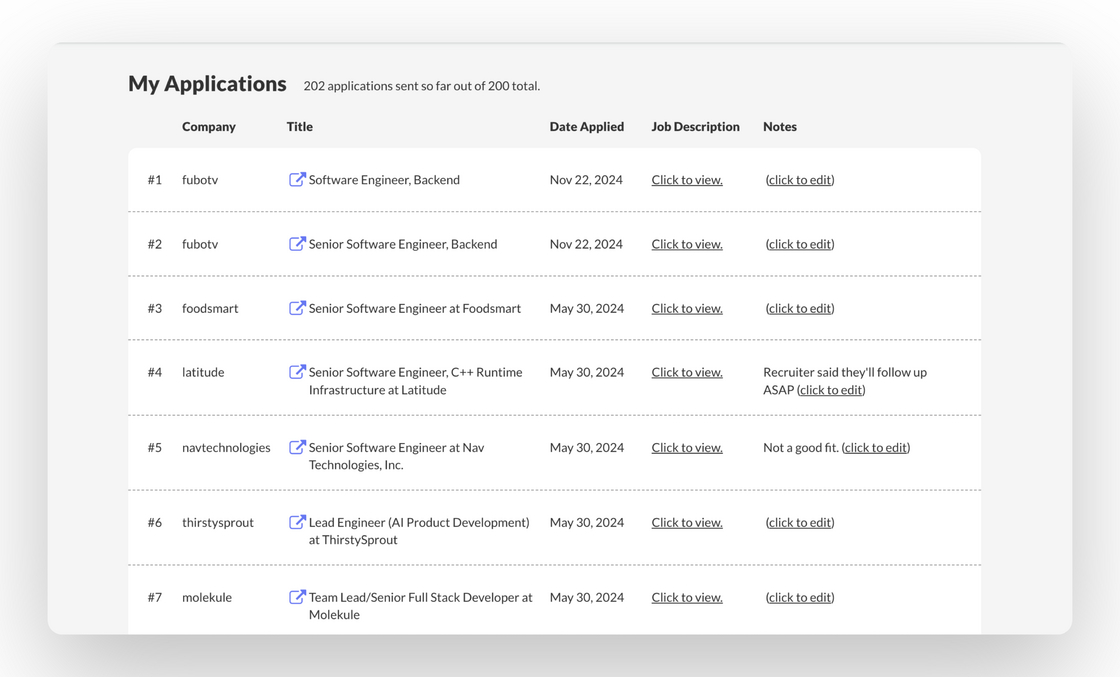The image size is (1120, 677).
Task: Click '202 applications sent so far' text
Action: pos(421,86)
